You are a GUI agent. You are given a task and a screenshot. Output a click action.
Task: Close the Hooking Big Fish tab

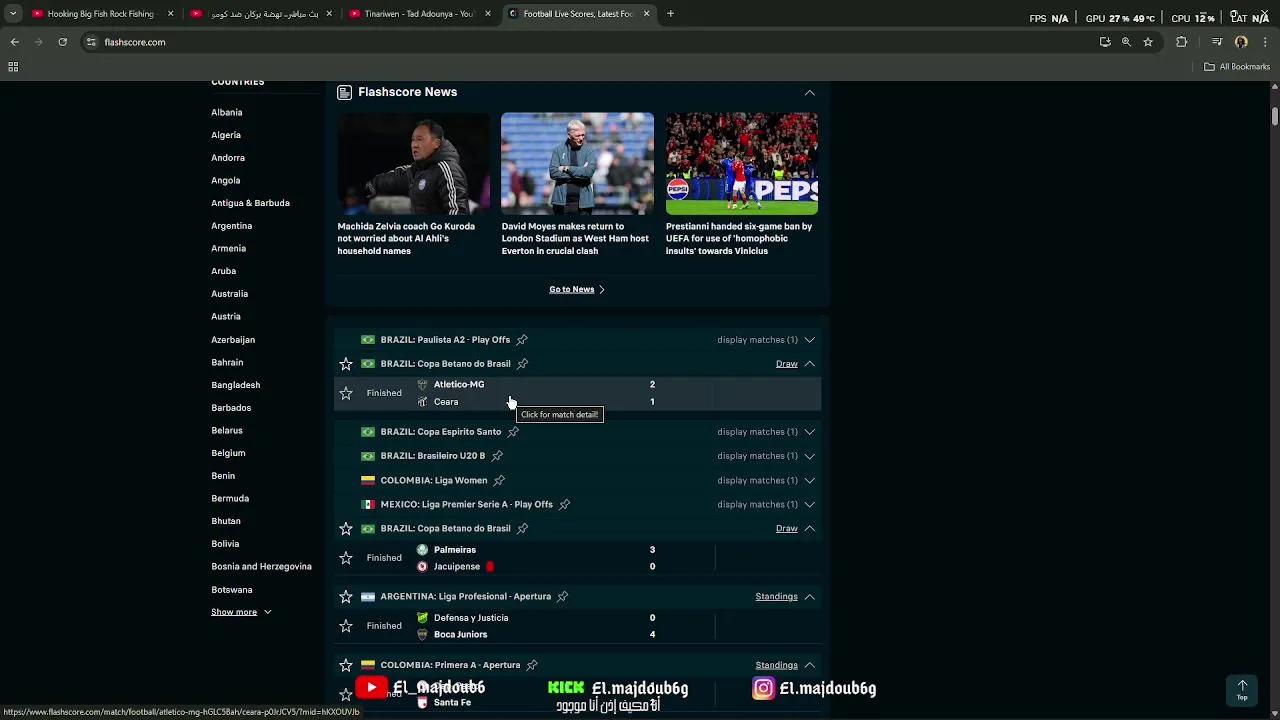pyautogui.click(x=170, y=14)
